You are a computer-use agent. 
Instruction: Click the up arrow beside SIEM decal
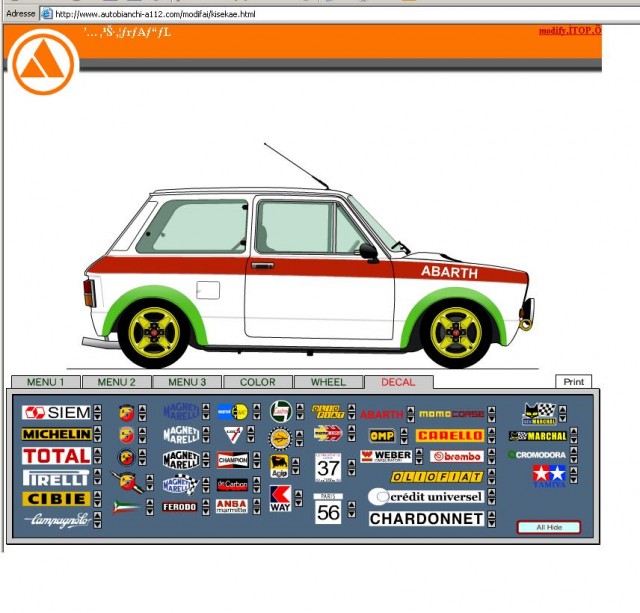pyautogui.click(x=97, y=409)
